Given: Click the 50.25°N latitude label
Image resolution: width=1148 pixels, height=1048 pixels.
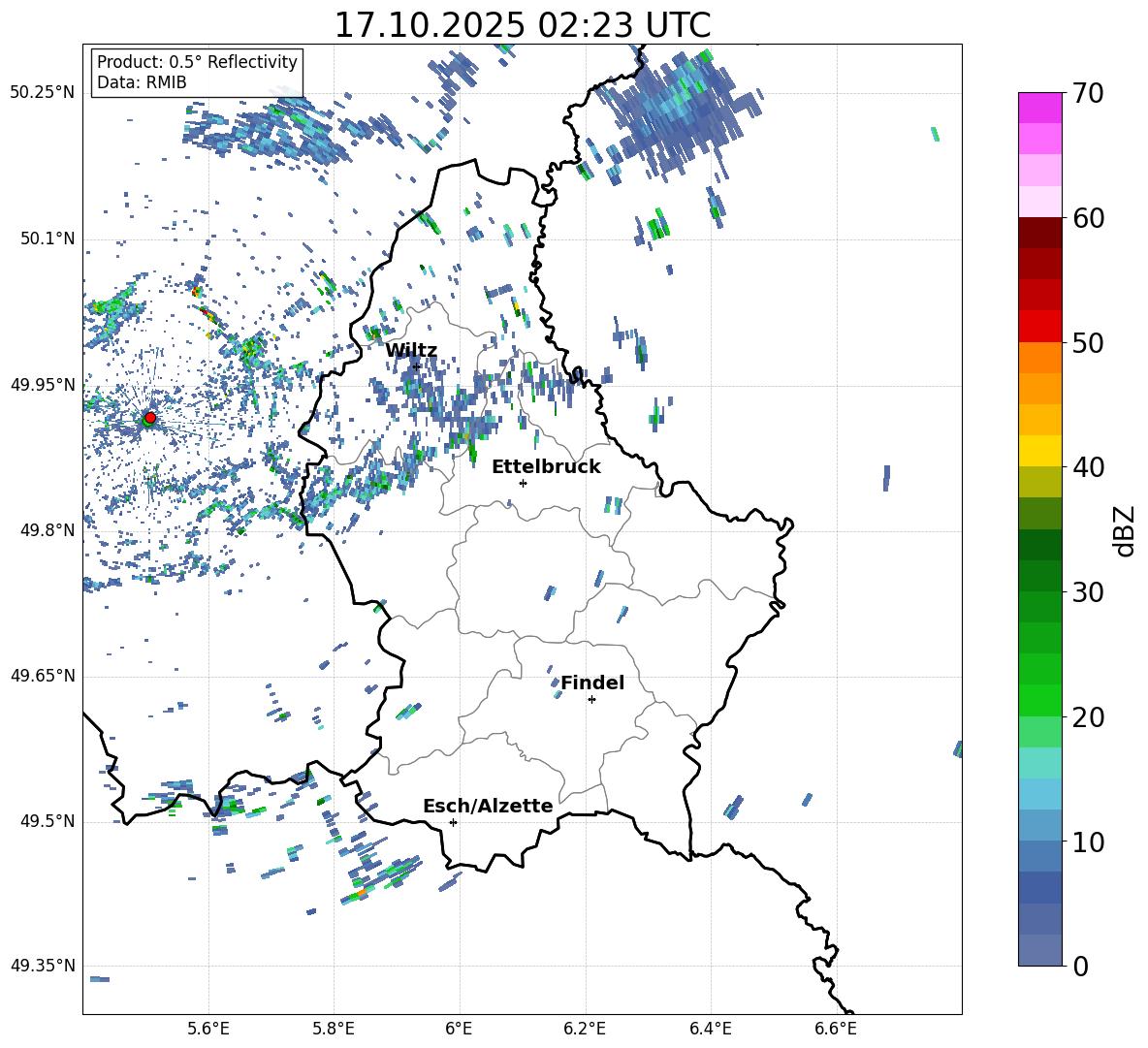Looking at the screenshot, I should point(43,93).
